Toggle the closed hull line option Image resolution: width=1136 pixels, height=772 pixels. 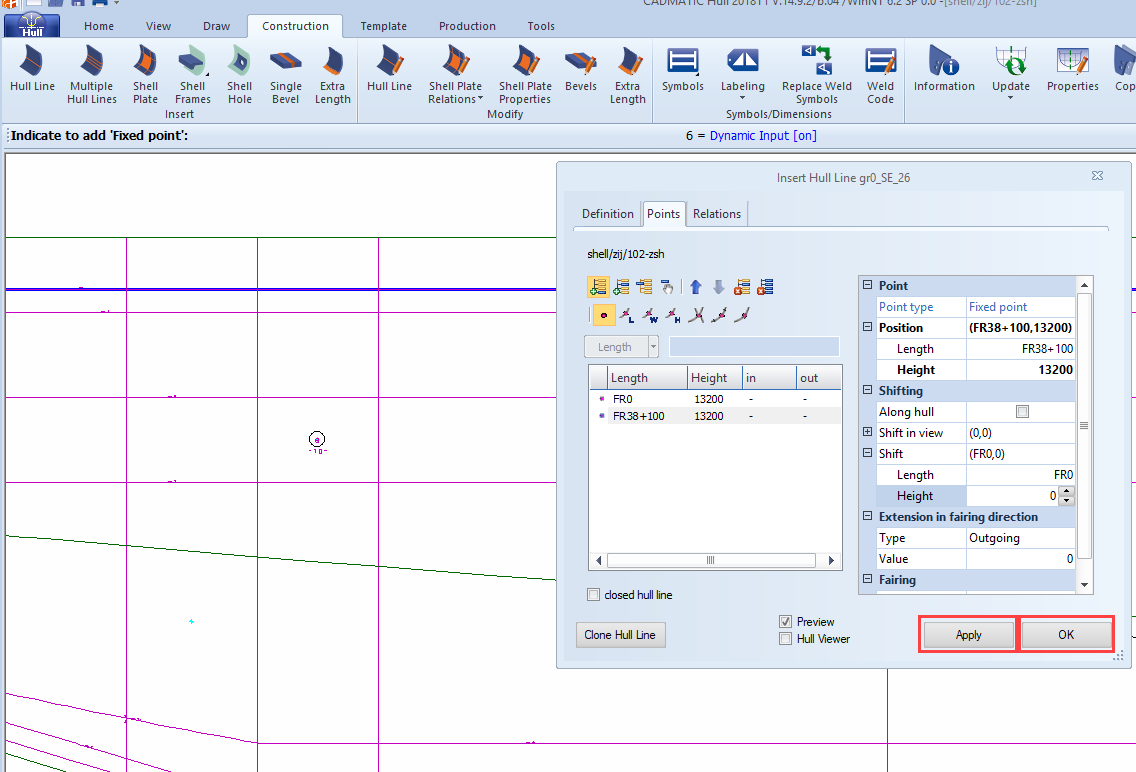tap(593, 594)
